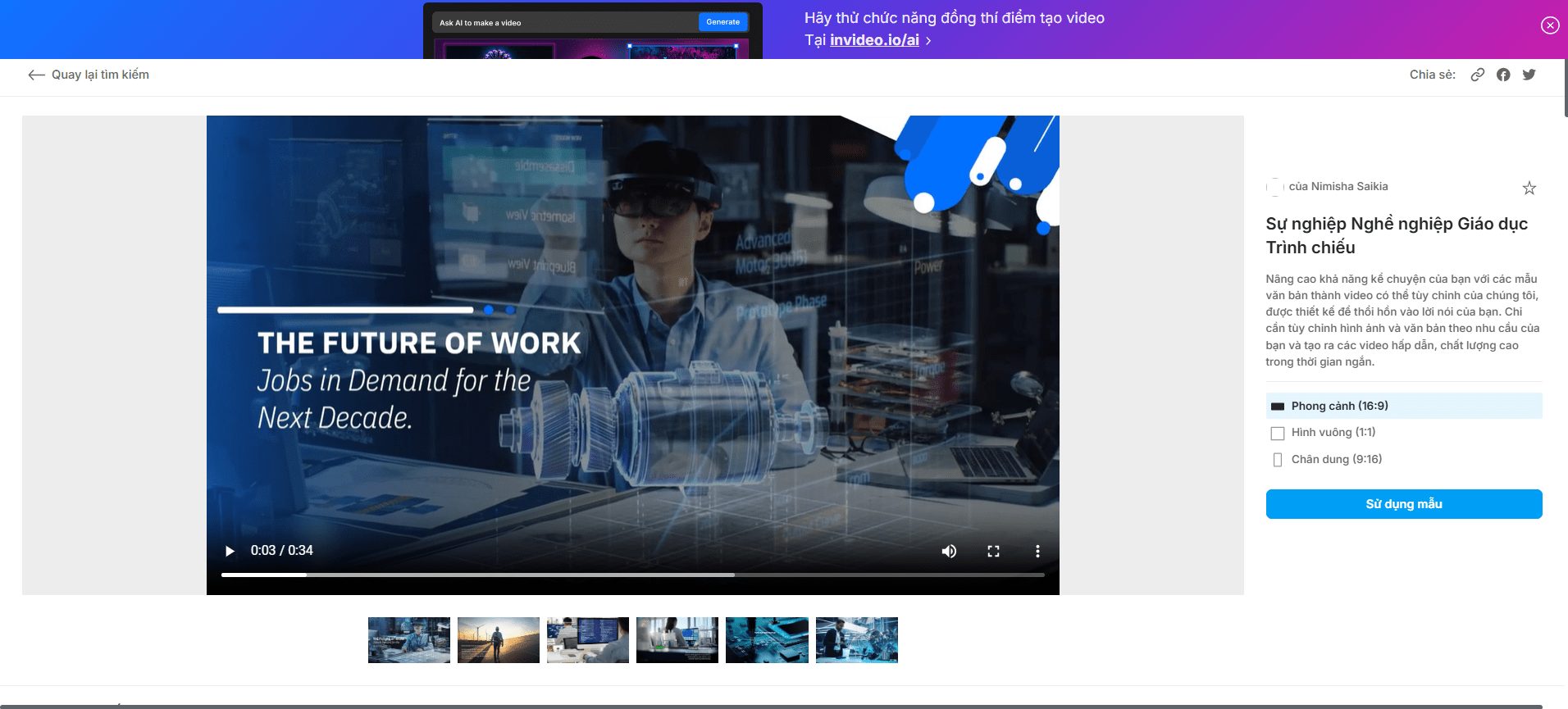Close the top promotional banner
This screenshot has width=1568, height=709.
[x=1549, y=25]
